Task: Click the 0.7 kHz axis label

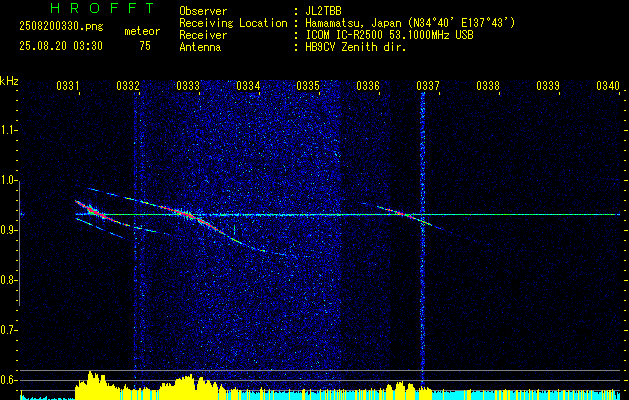Action: click(8, 330)
